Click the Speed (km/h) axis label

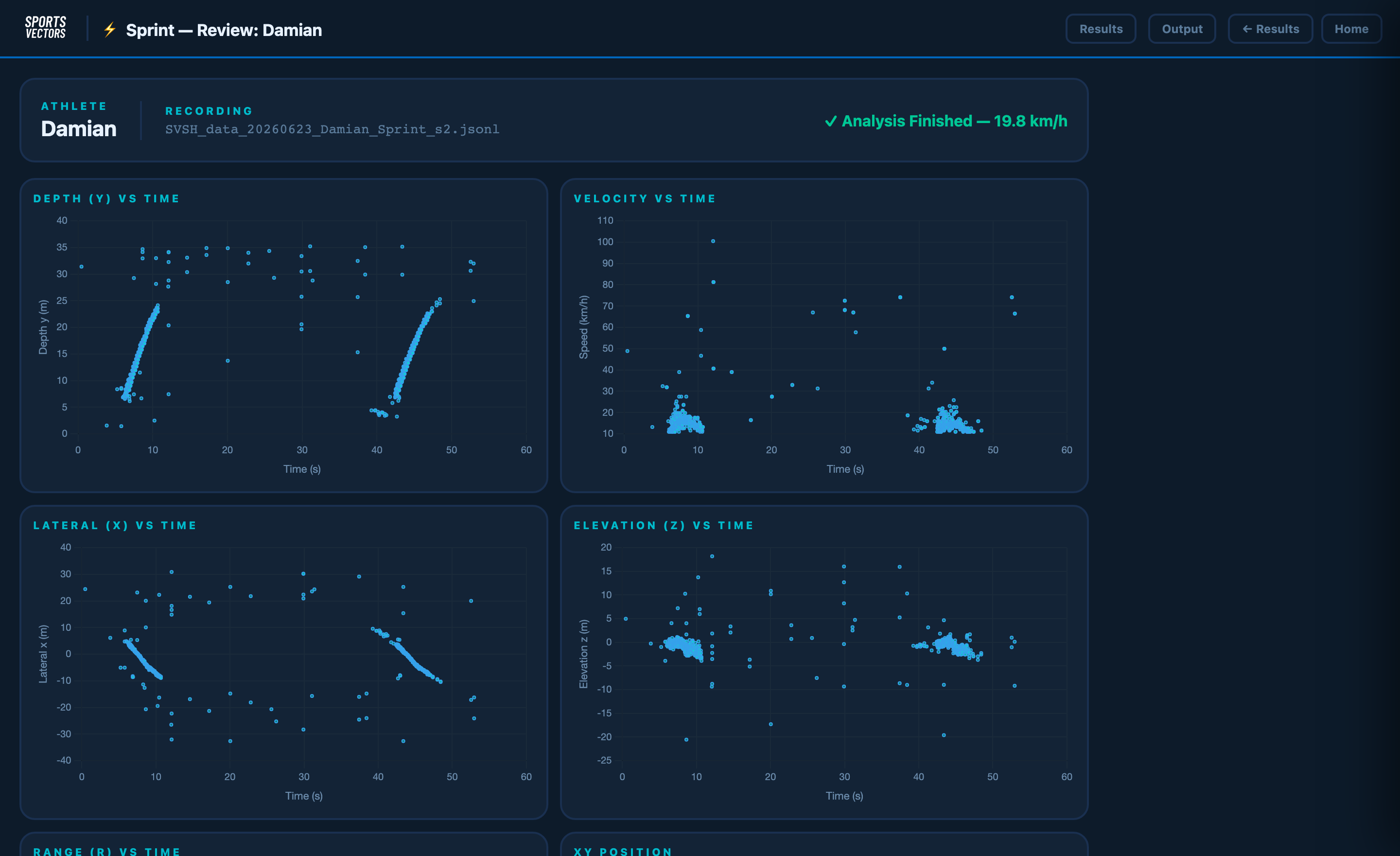pos(583,327)
